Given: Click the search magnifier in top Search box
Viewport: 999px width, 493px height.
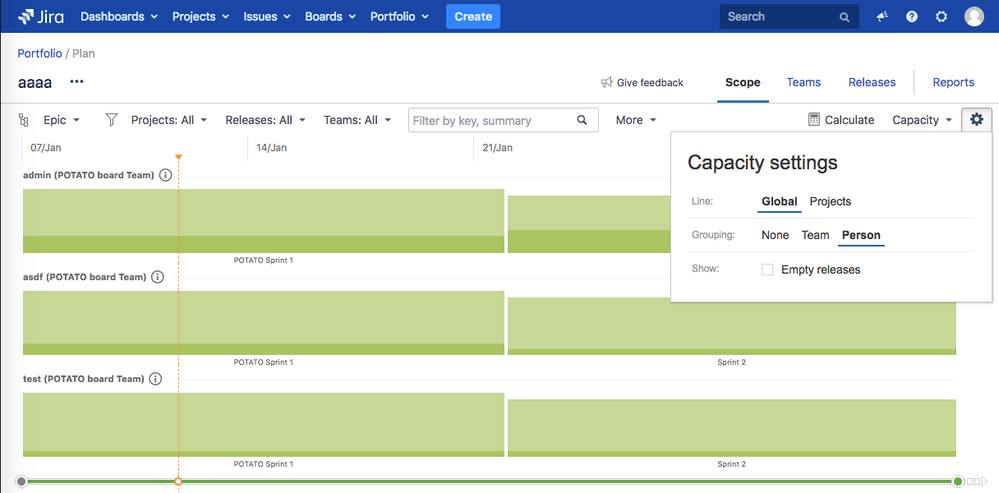Looking at the screenshot, I should pyautogui.click(x=844, y=17).
